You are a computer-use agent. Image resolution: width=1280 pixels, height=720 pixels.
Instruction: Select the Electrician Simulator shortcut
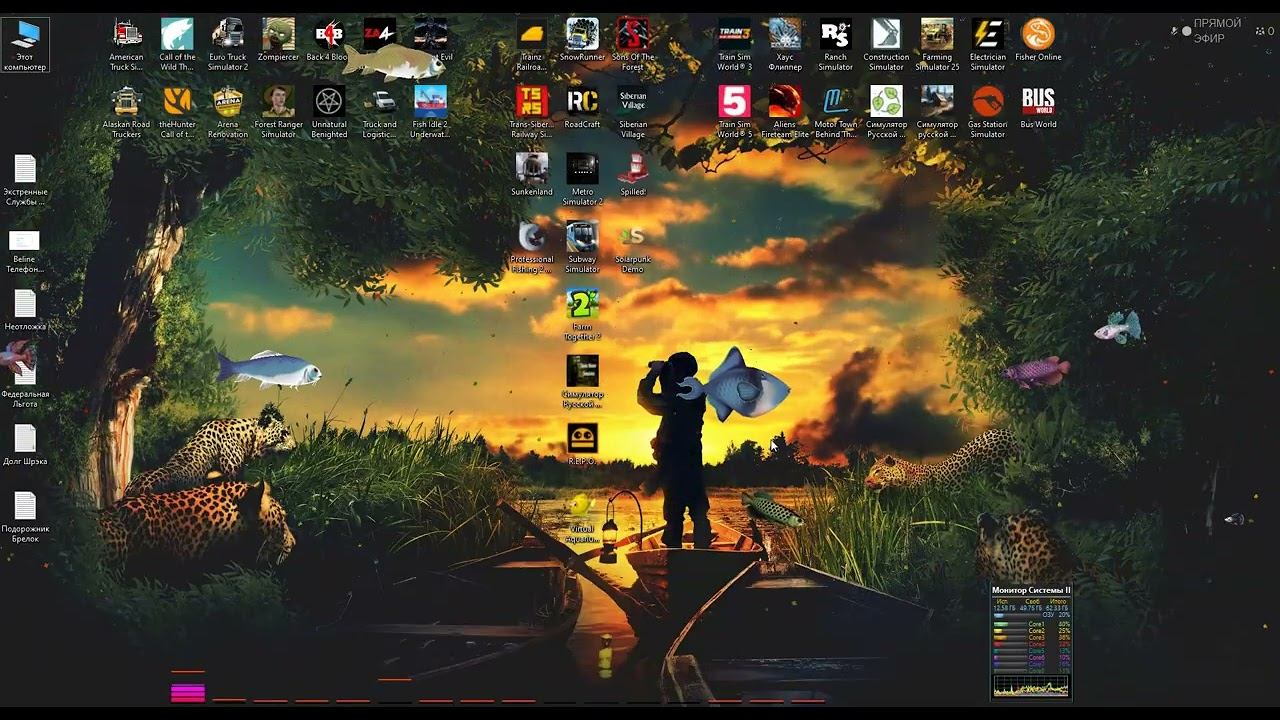987,45
